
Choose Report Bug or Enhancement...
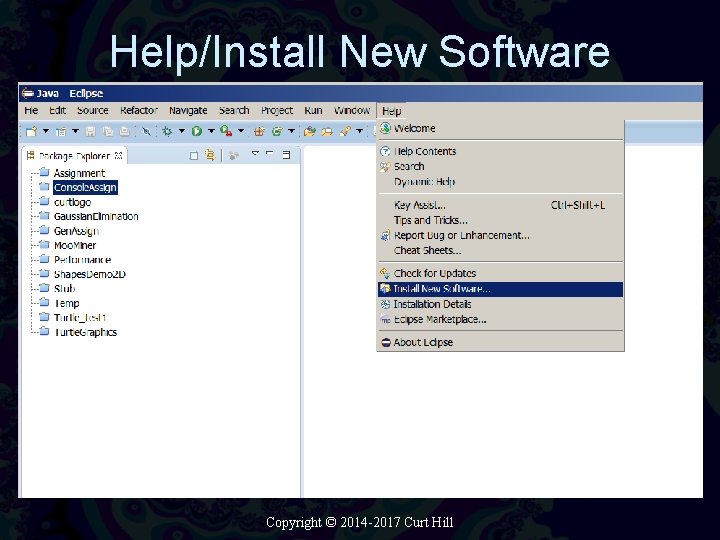coord(500,236)
